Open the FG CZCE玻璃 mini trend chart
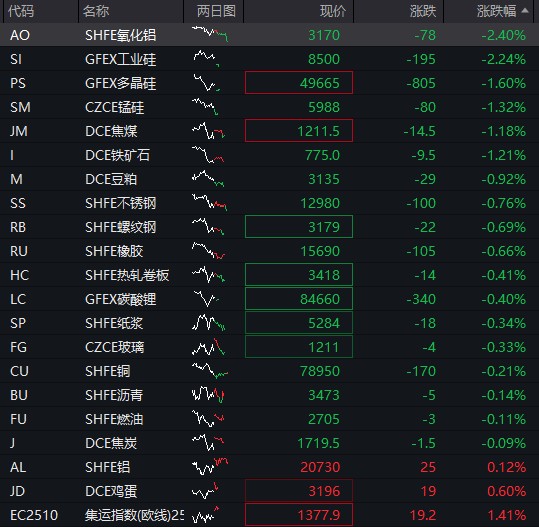 208,347
